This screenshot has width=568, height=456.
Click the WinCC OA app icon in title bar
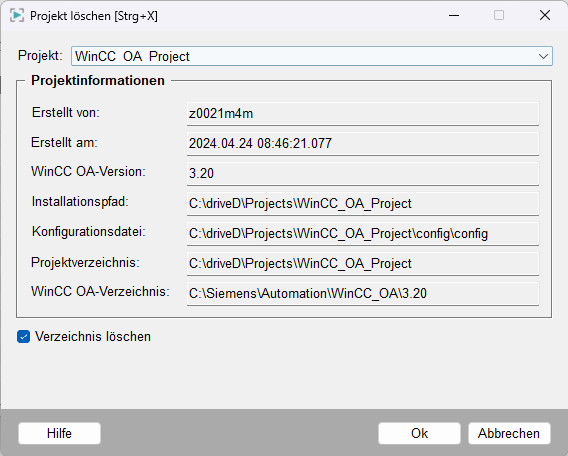pos(17,16)
